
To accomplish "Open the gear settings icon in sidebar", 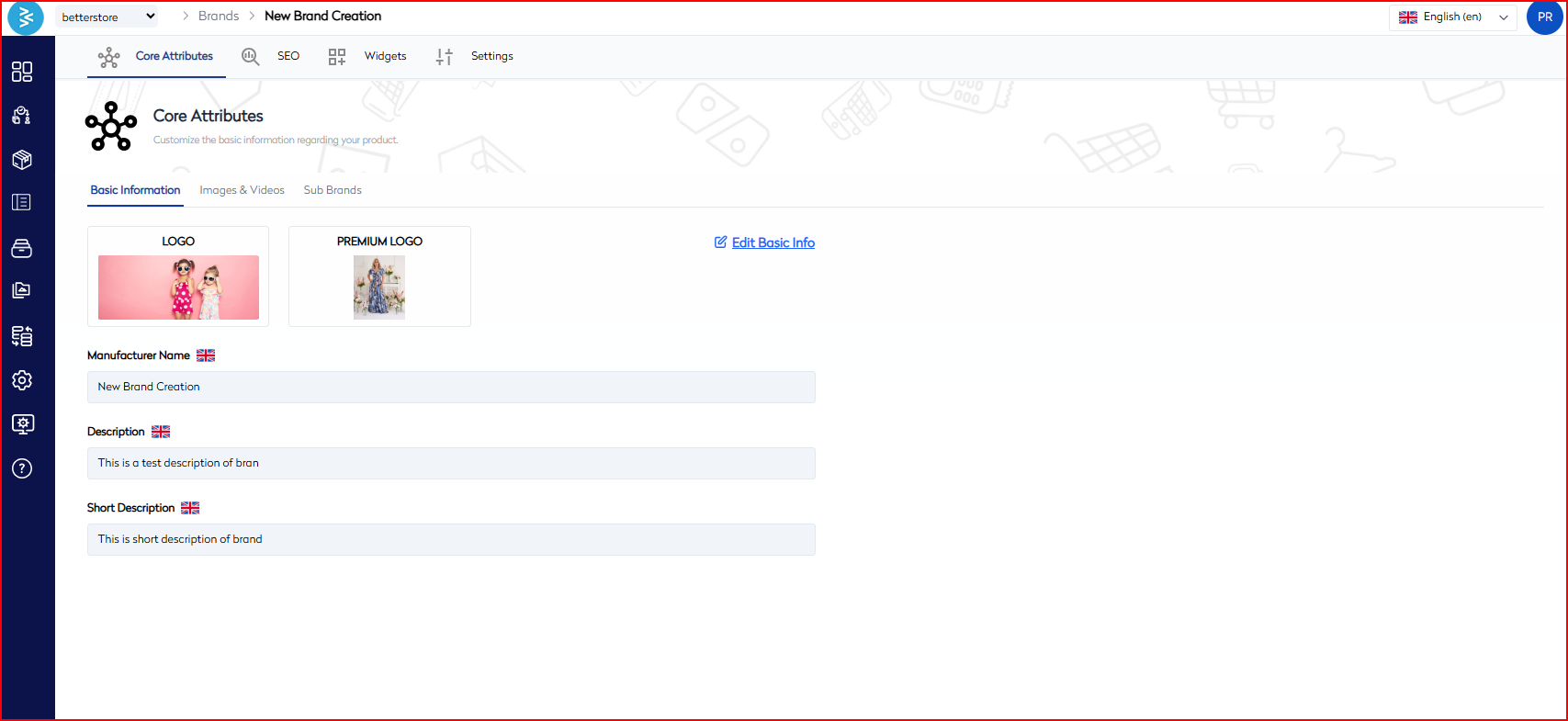I will 22,380.
